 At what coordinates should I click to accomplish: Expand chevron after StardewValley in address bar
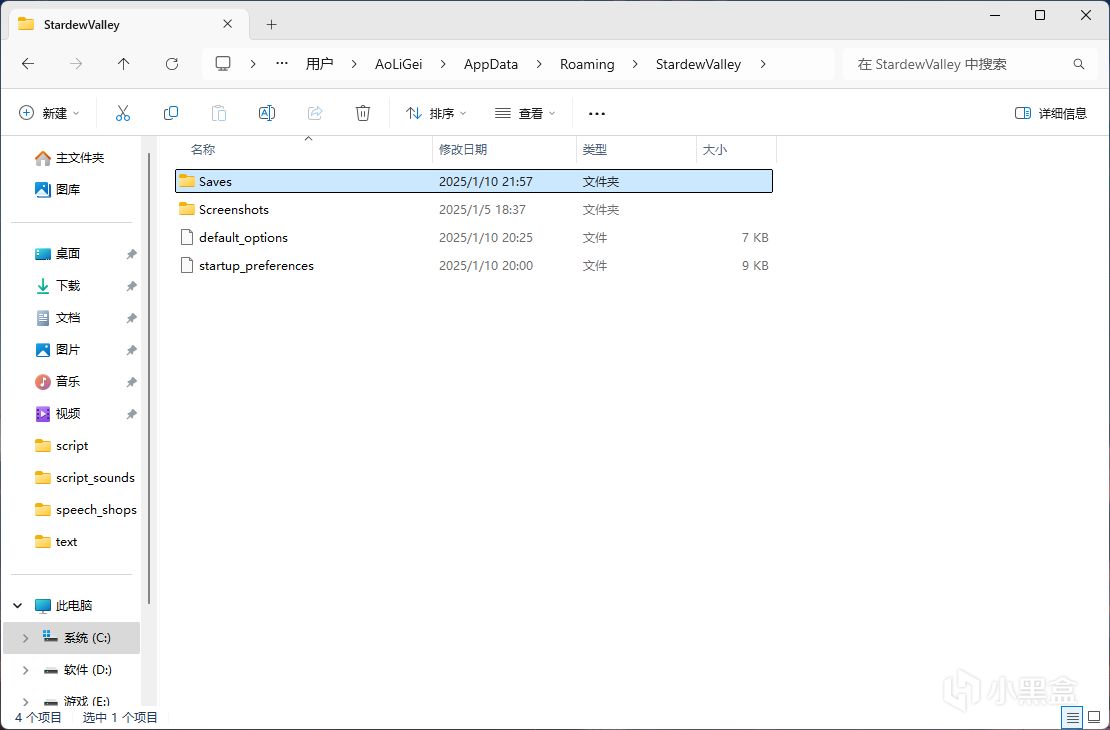762,64
